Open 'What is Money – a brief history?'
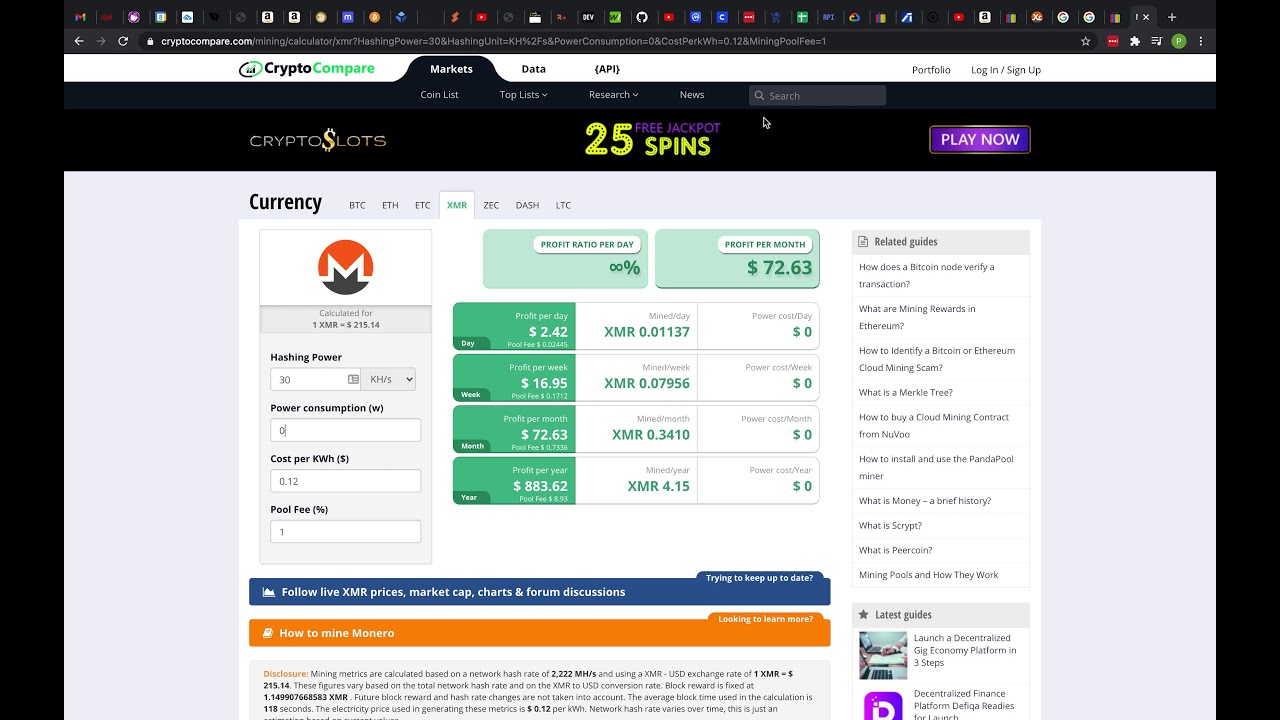1280x720 pixels. (x=925, y=501)
